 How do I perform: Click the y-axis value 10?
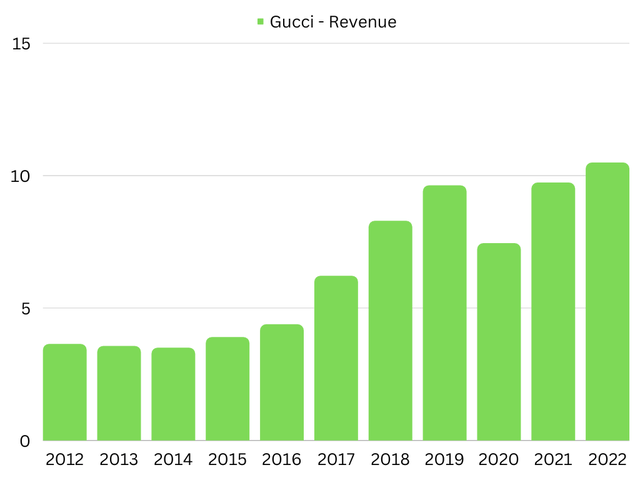click(20, 176)
